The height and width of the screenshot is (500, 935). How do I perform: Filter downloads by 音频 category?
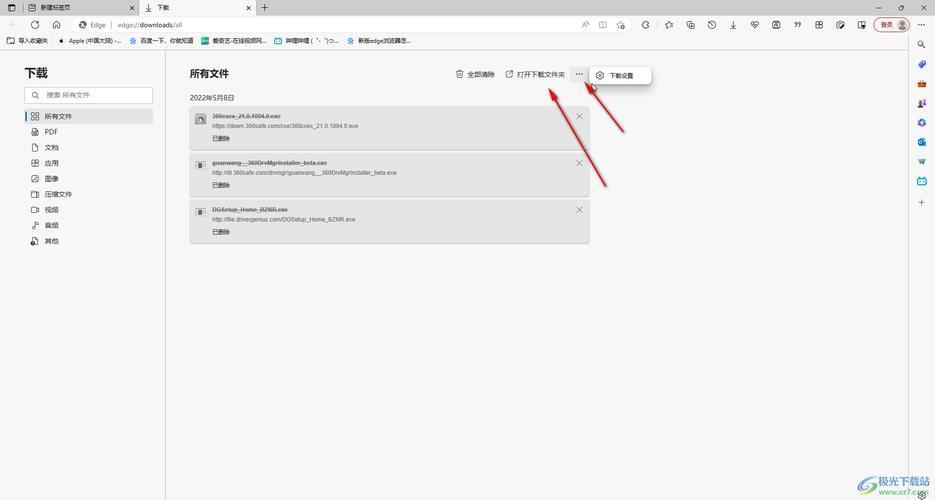tap(51, 225)
